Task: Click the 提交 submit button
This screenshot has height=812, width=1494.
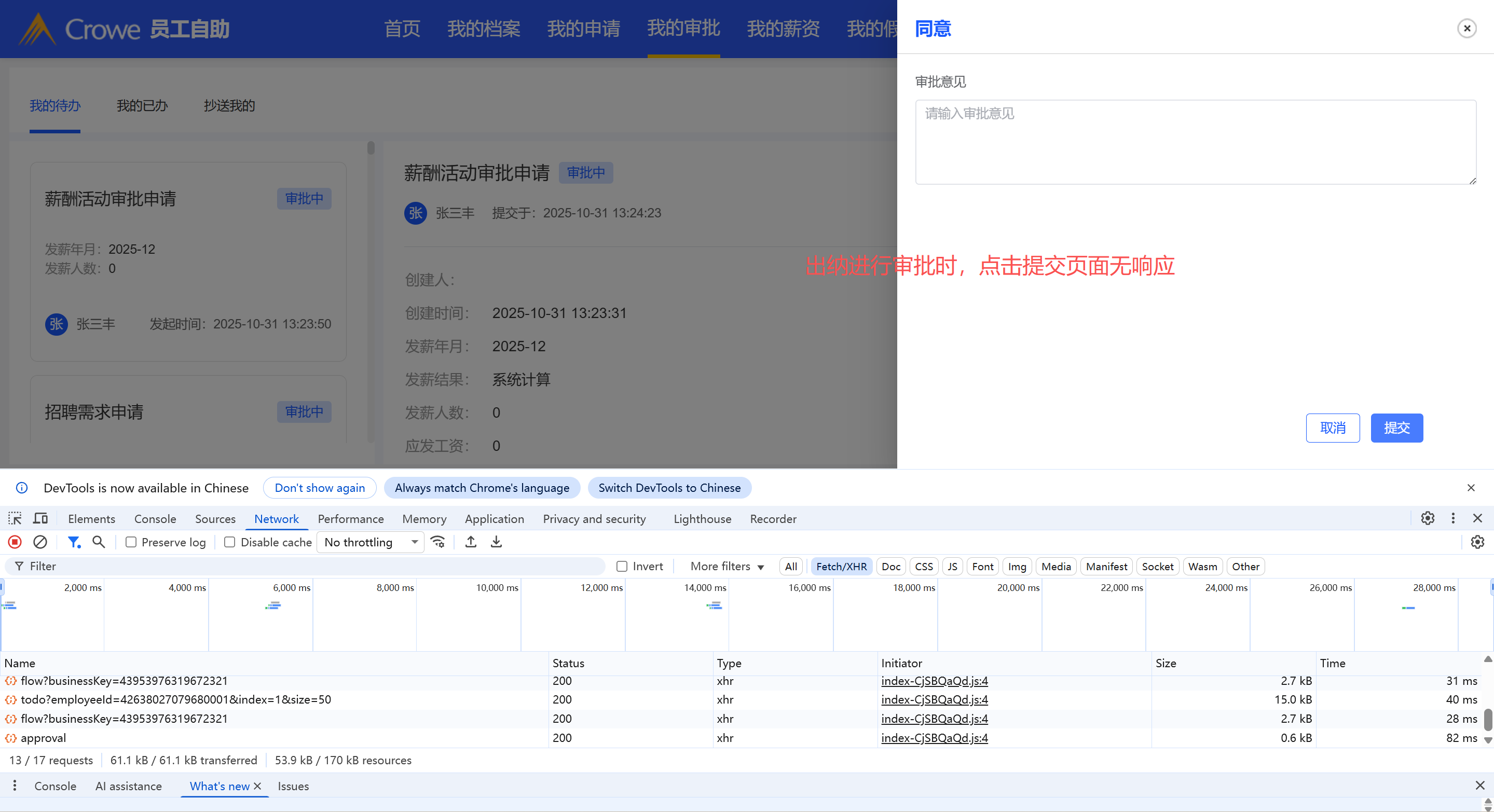Action: coord(1396,428)
